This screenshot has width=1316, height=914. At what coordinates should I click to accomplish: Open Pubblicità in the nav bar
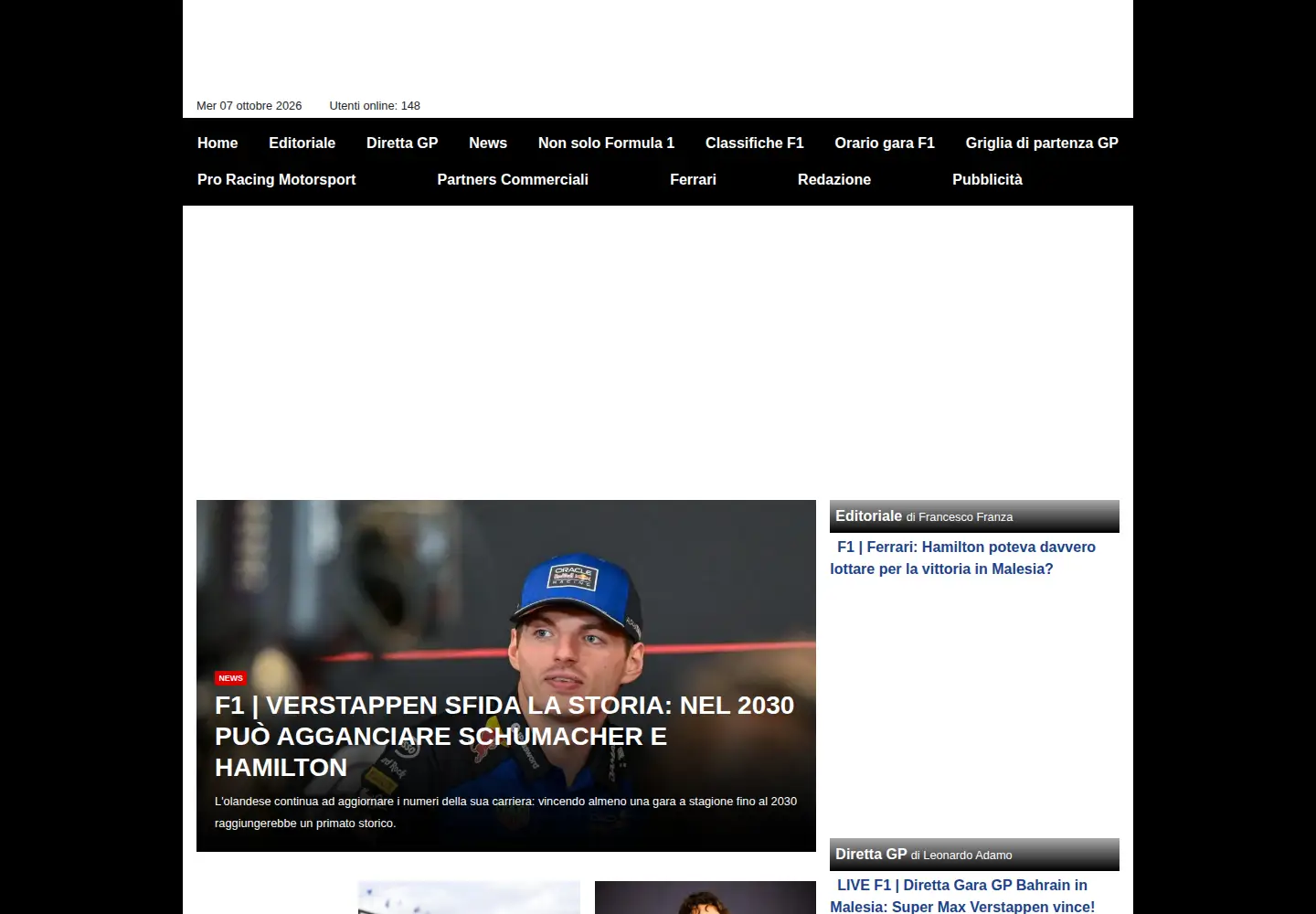tap(987, 180)
